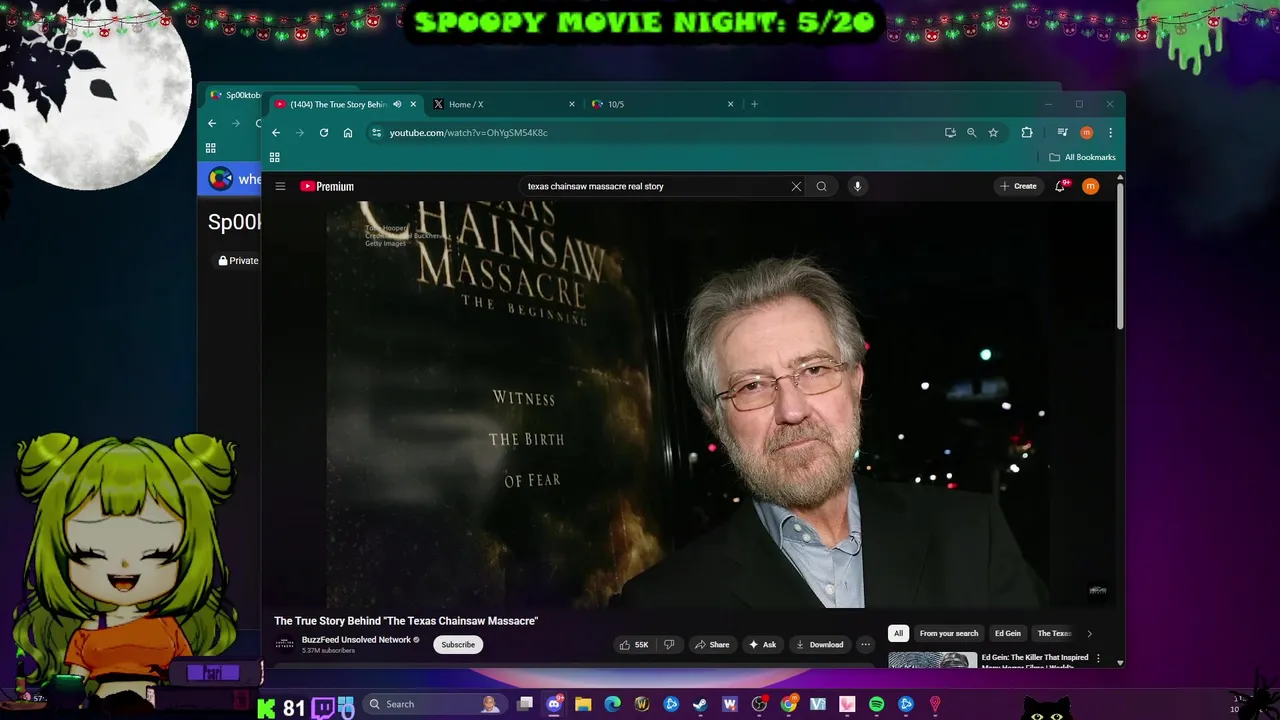Click the page vertical scrollbar
Viewport: 1280px width, 720px height.
pos(1120,255)
